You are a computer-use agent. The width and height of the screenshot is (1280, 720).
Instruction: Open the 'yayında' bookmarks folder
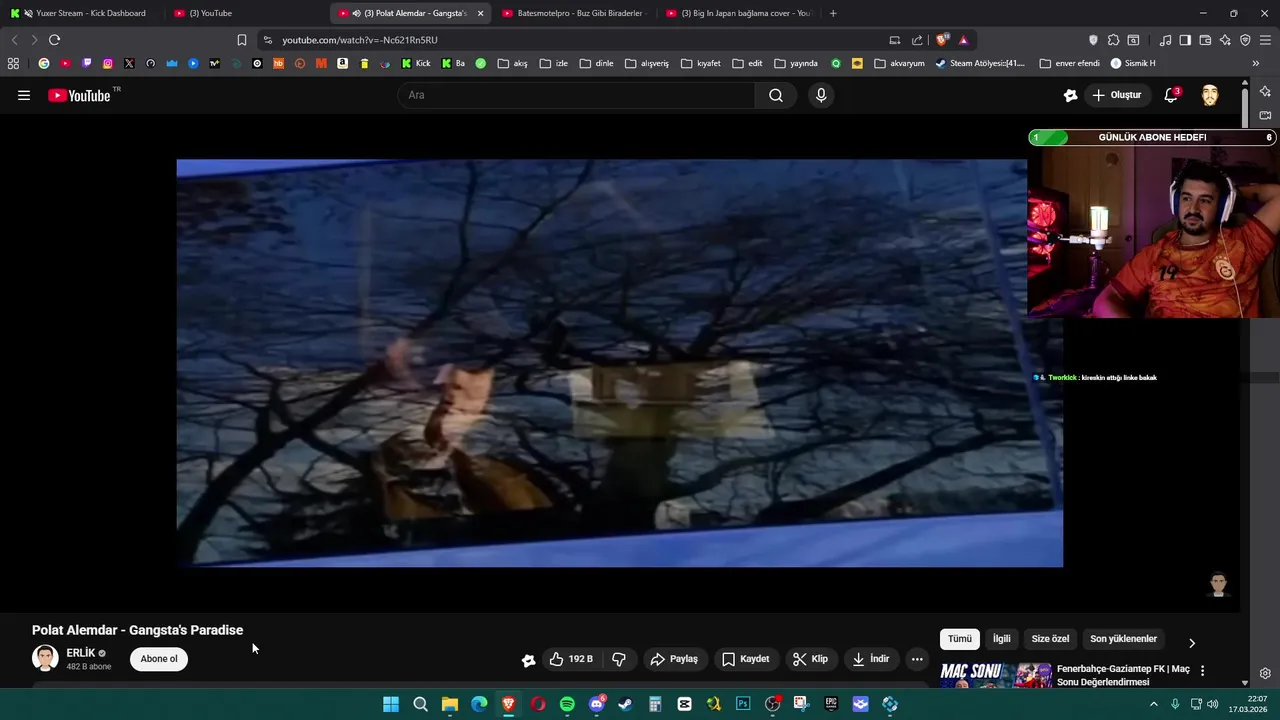pyautogui.click(x=796, y=63)
